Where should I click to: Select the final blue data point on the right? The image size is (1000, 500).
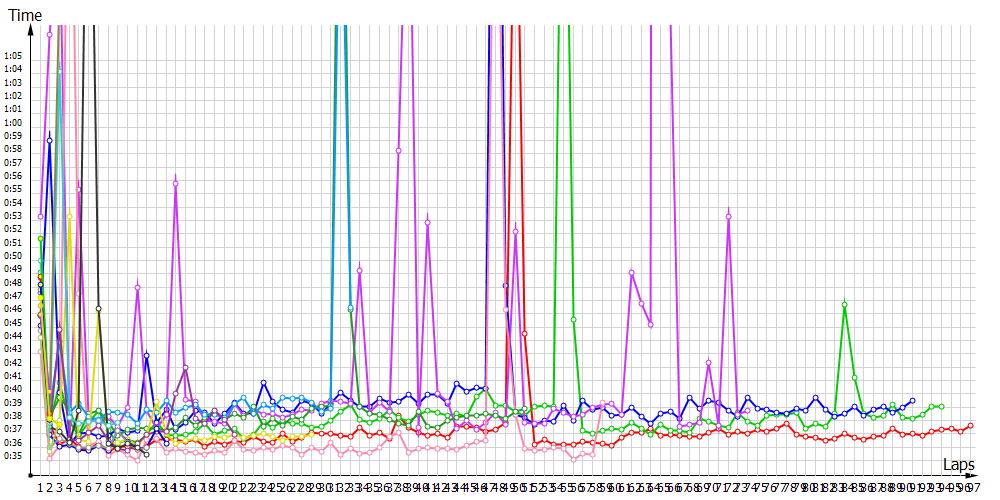pos(911,400)
